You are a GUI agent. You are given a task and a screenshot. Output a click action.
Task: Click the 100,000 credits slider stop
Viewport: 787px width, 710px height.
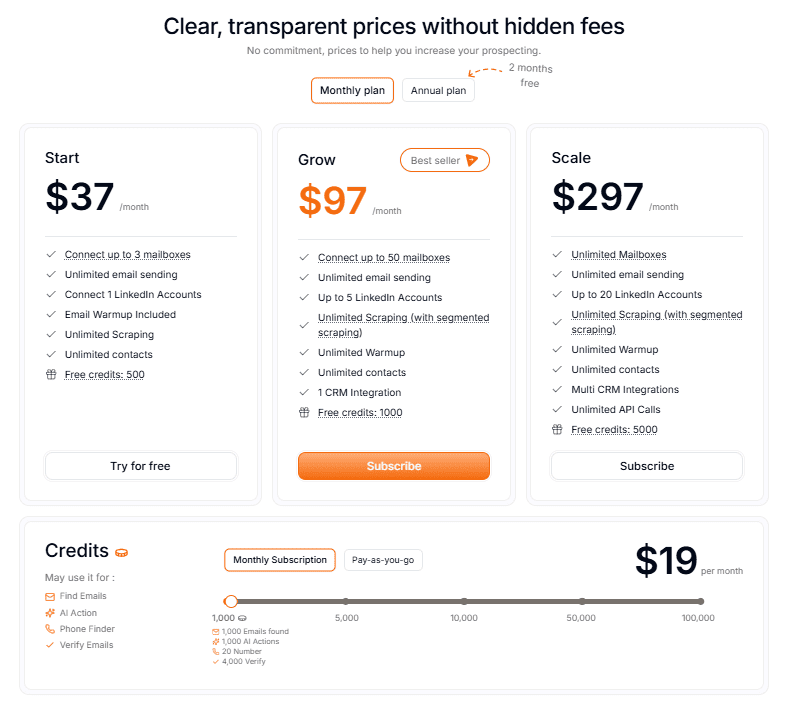click(x=700, y=601)
